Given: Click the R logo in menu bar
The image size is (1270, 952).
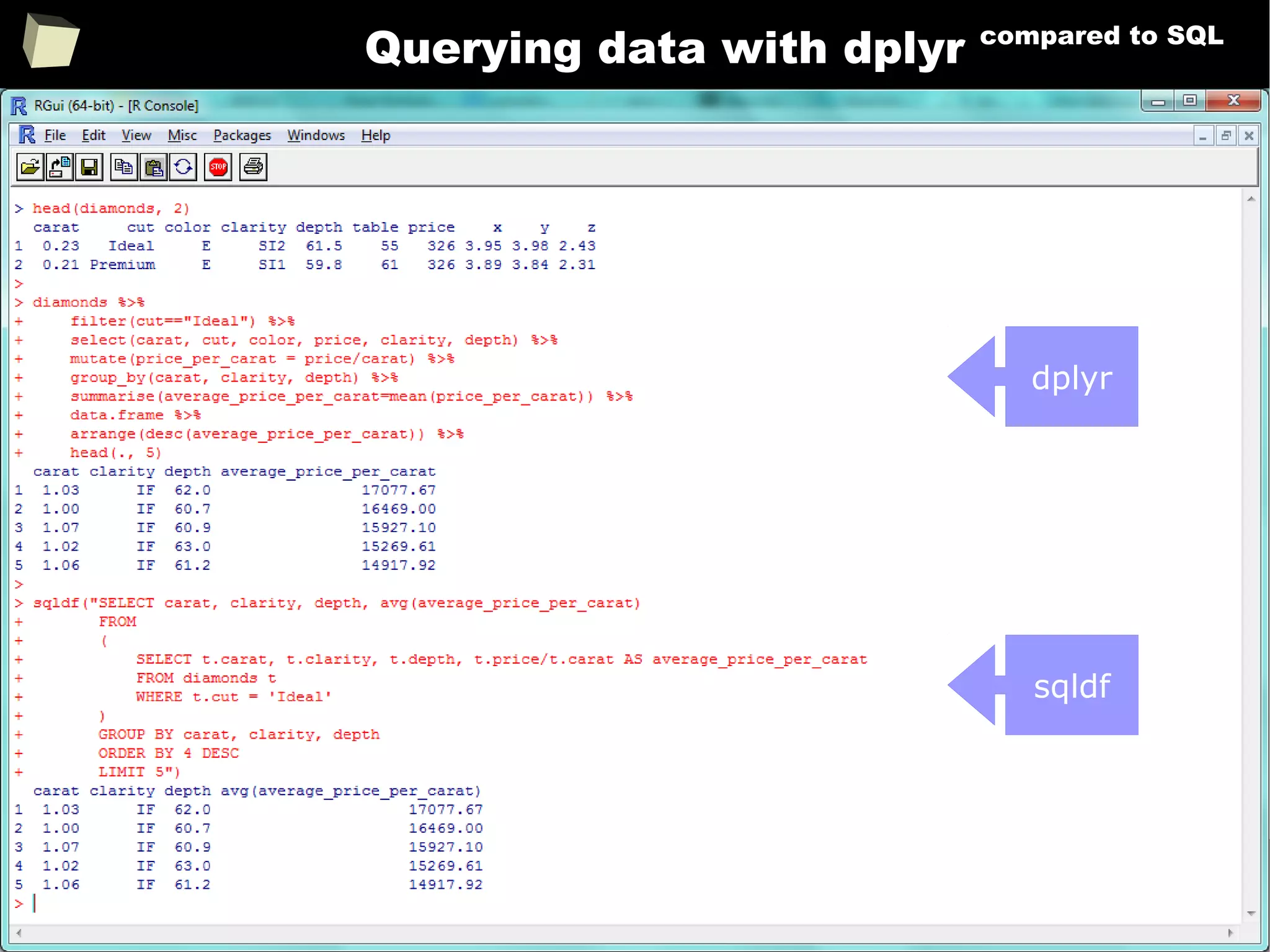Looking at the screenshot, I should (x=27, y=135).
